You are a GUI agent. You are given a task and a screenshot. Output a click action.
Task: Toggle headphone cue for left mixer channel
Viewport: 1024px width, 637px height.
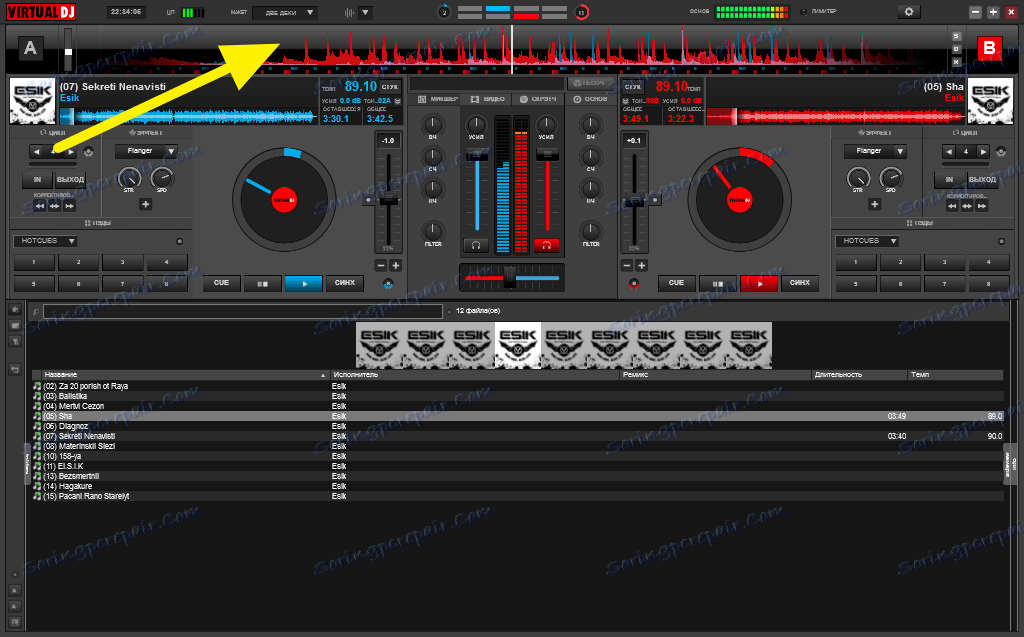(x=476, y=246)
